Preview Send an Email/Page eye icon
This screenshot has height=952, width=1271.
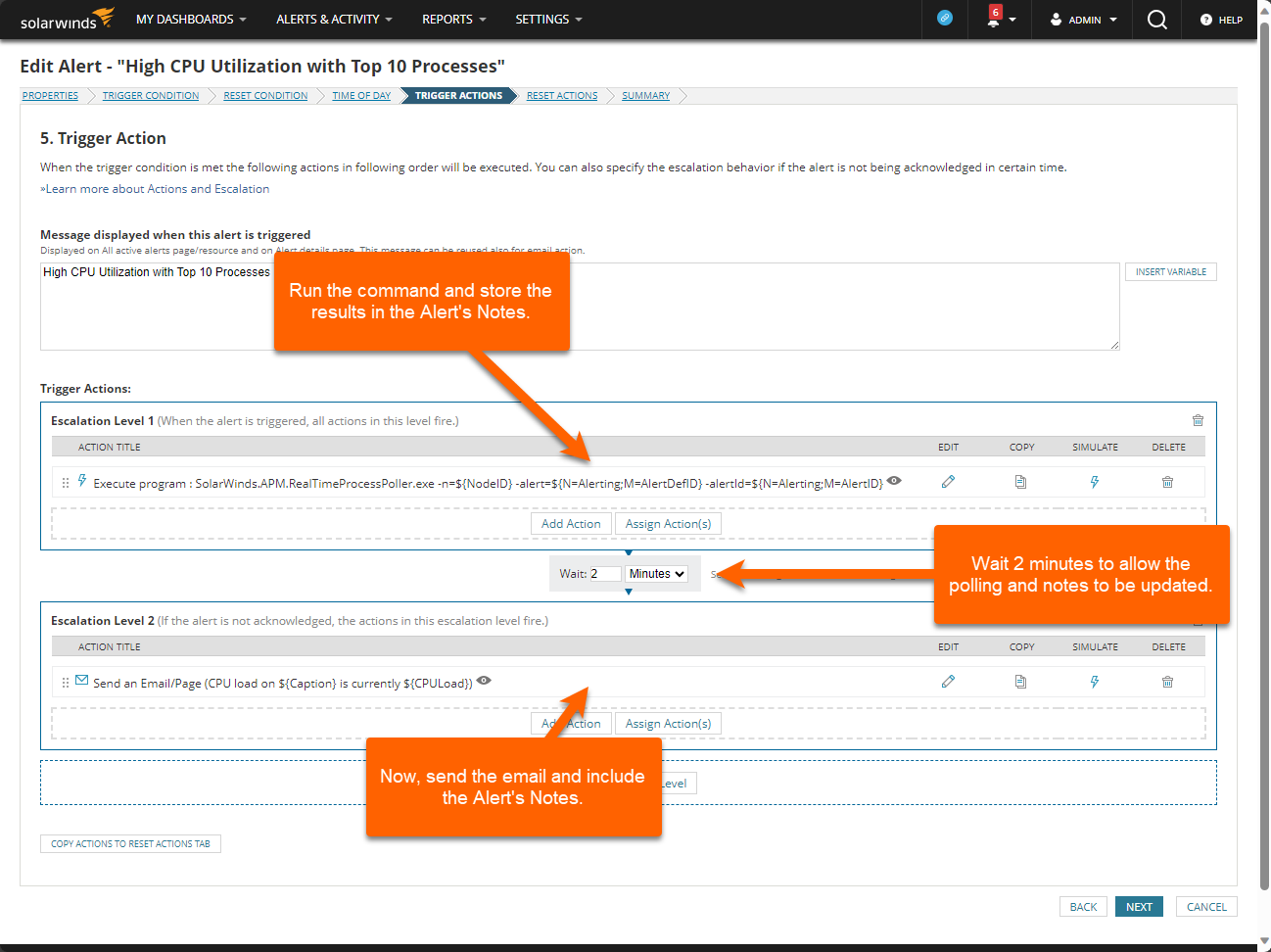coord(484,681)
